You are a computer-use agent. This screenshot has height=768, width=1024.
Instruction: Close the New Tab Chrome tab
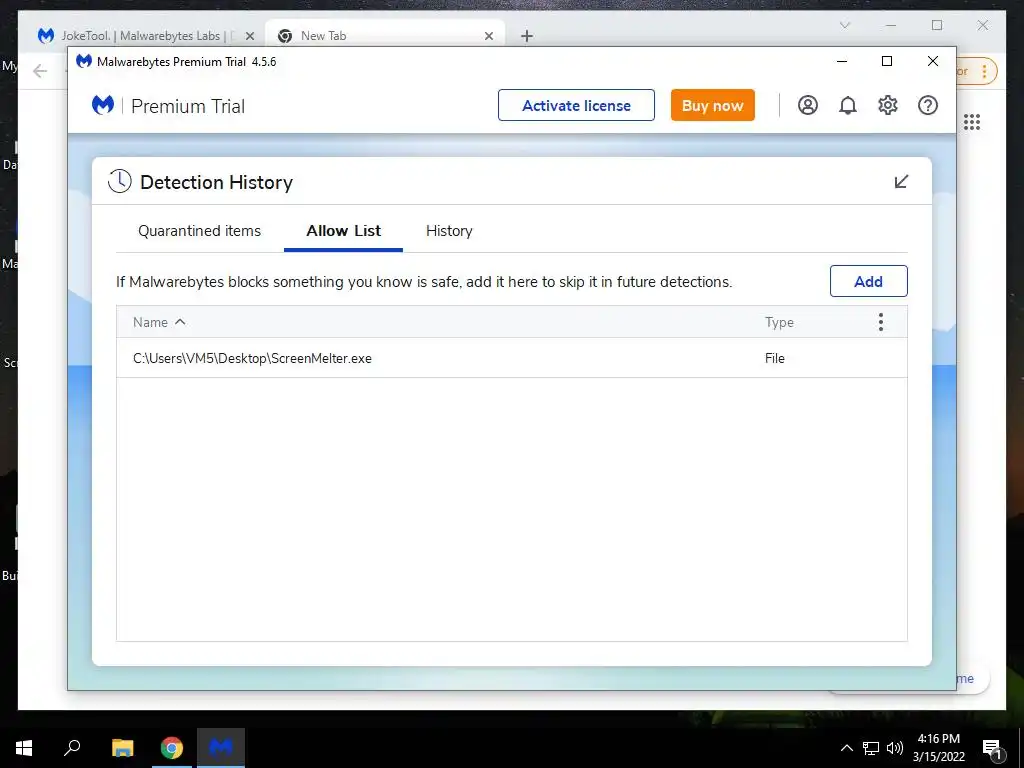tap(488, 36)
